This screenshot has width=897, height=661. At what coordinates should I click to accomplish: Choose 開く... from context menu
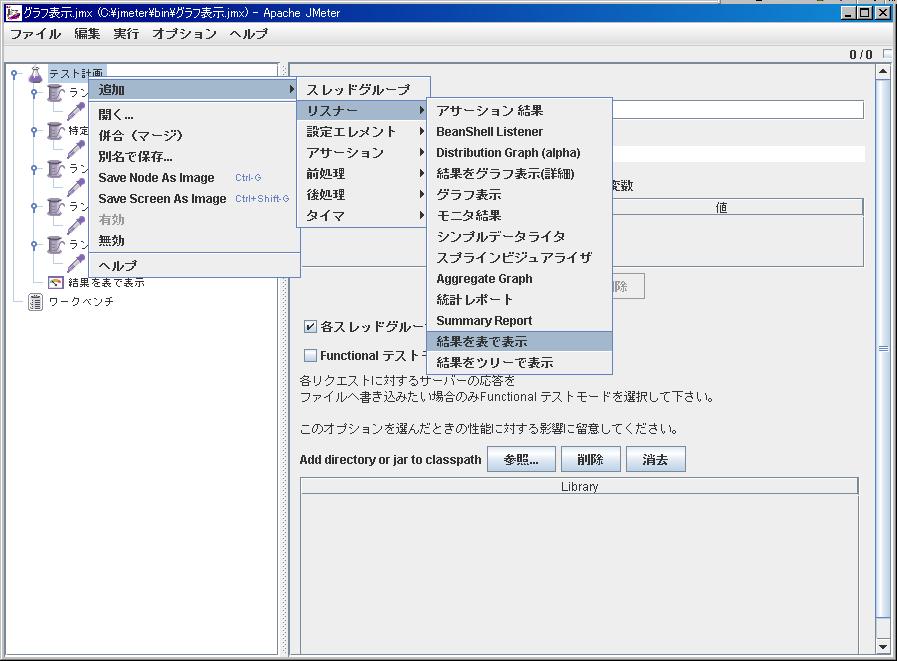pyautogui.click(x=195, y=114)
